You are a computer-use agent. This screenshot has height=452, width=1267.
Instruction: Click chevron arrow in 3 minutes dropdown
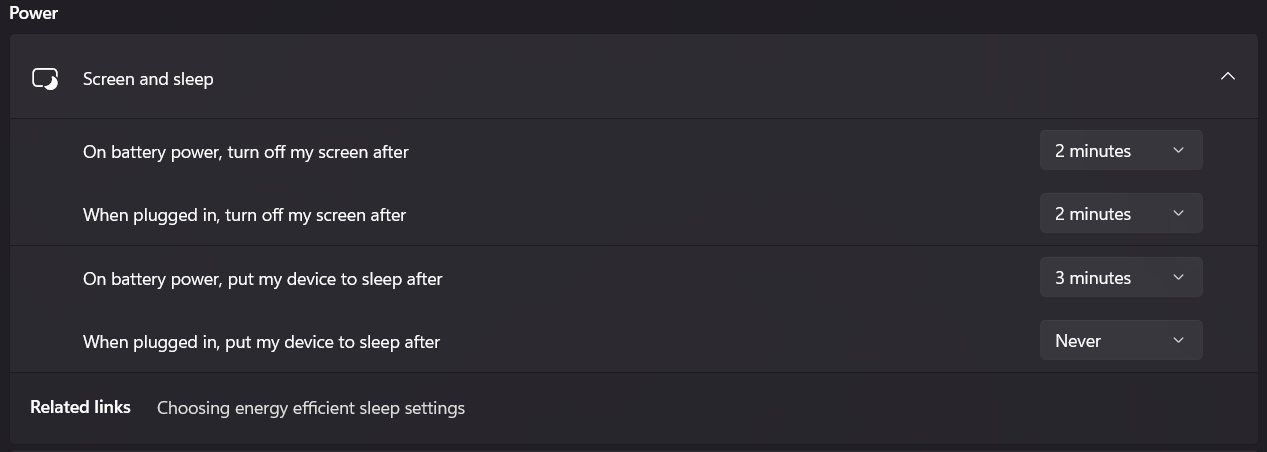(1178, 278)
